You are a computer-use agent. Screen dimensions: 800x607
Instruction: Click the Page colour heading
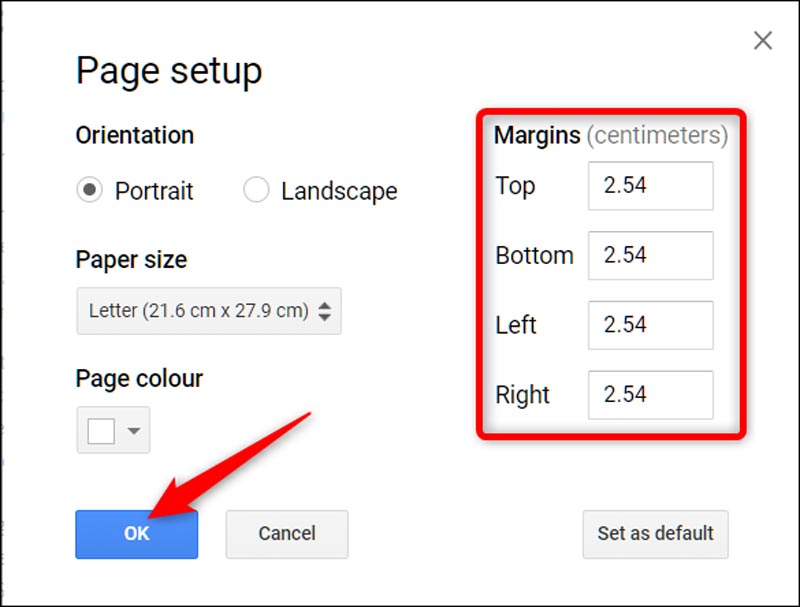pyautogui.click(x=139, y=379)
